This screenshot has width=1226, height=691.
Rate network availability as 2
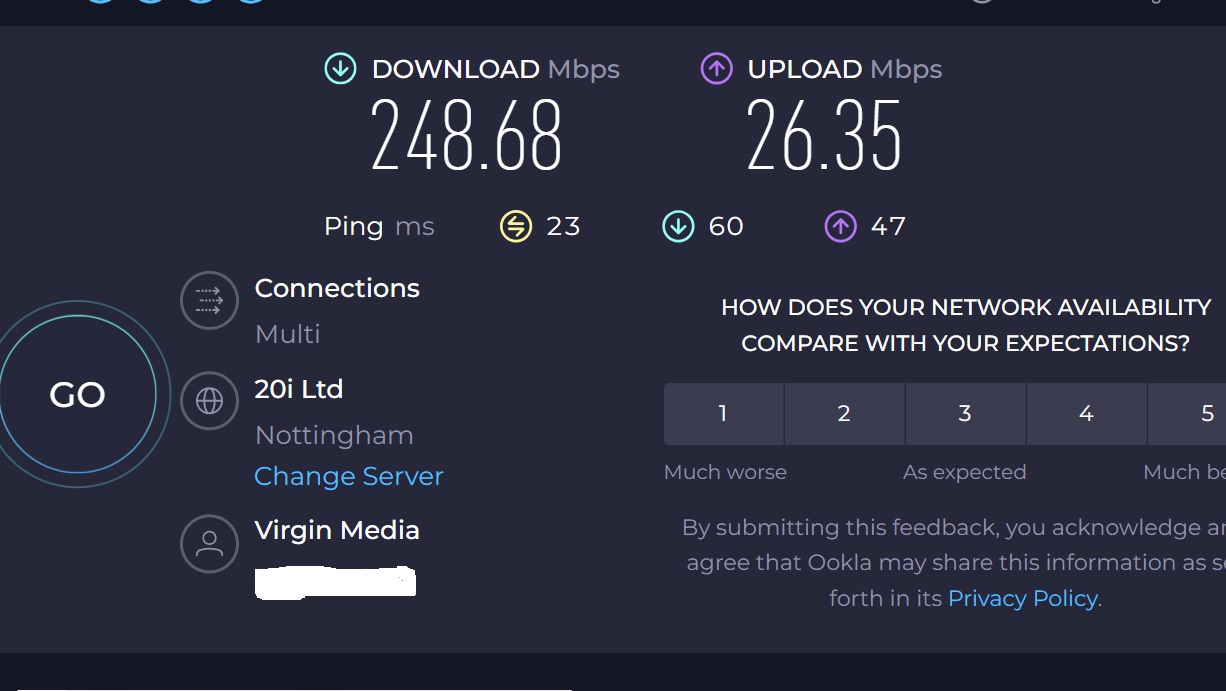pos(844,414)
